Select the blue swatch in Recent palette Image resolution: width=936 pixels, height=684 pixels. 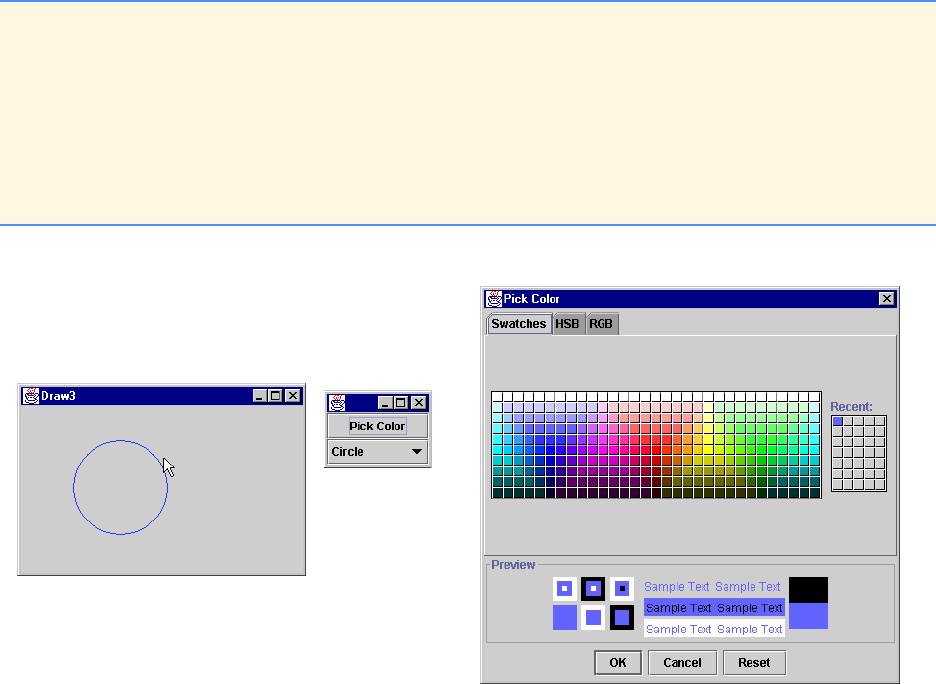pyautogui.click(x=838, y=421)
